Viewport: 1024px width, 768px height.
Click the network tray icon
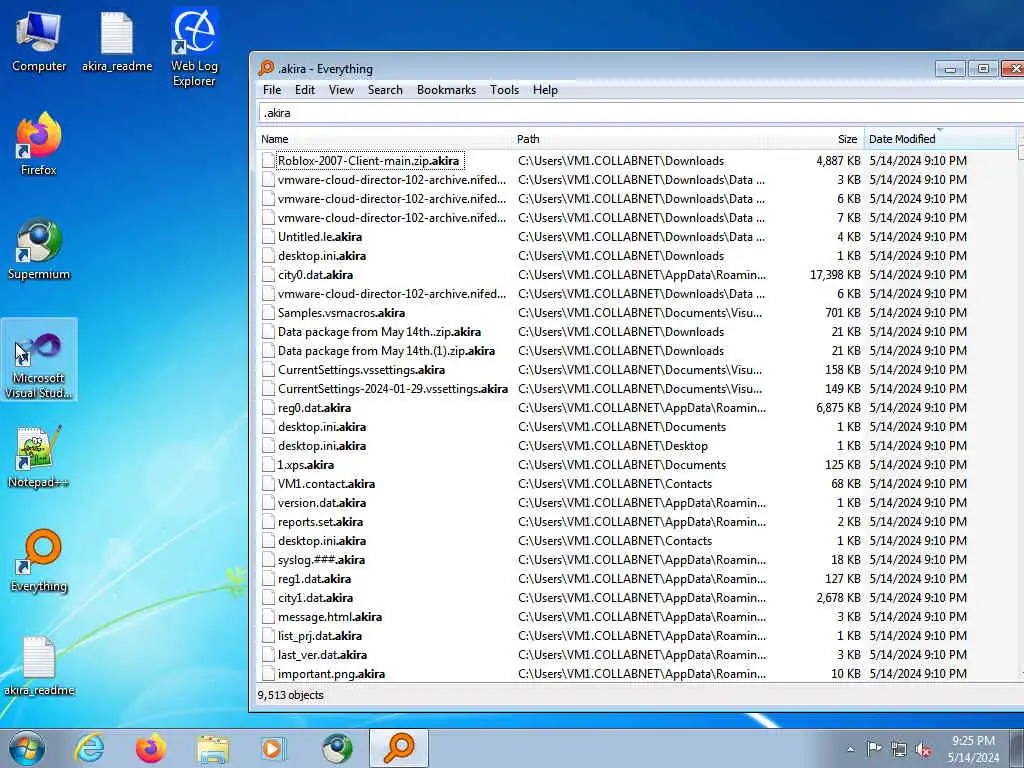pyautogui.click(x=899, y=750)
